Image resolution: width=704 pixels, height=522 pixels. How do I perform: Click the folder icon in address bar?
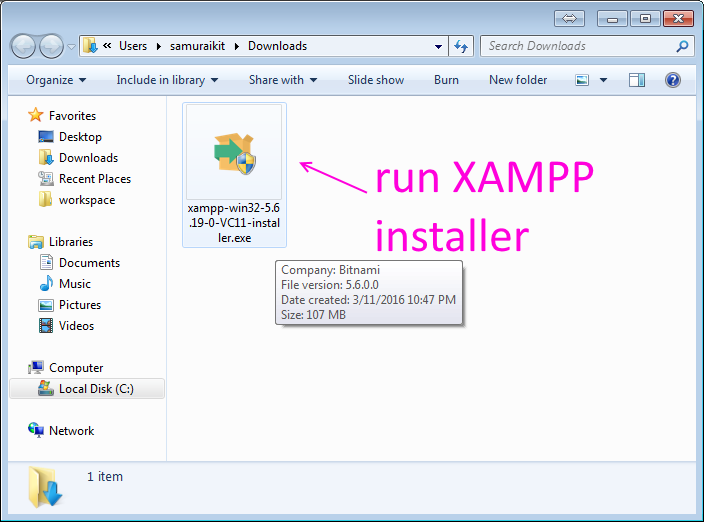pyautogui.click(x=90, y=46)
